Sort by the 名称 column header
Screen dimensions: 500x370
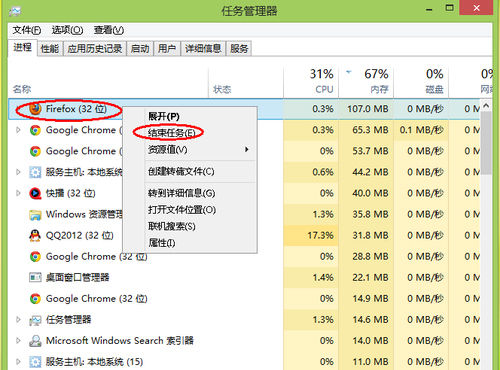click(108, 82)
